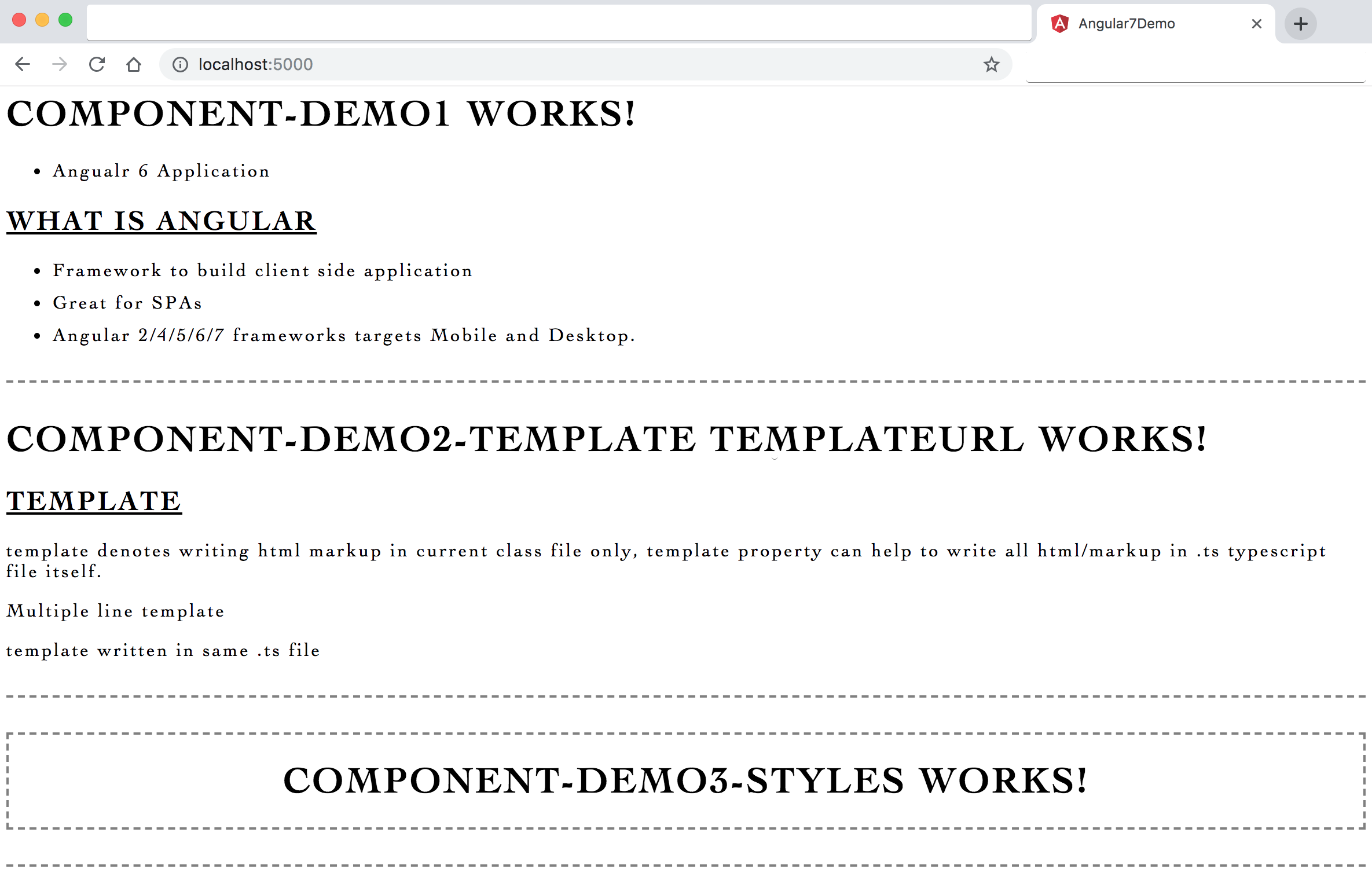This screenshot has width=1372, height=880.
Task: Click the COMPONENT-DEMO1 WORKS heading
Action: tap(321, 113)
